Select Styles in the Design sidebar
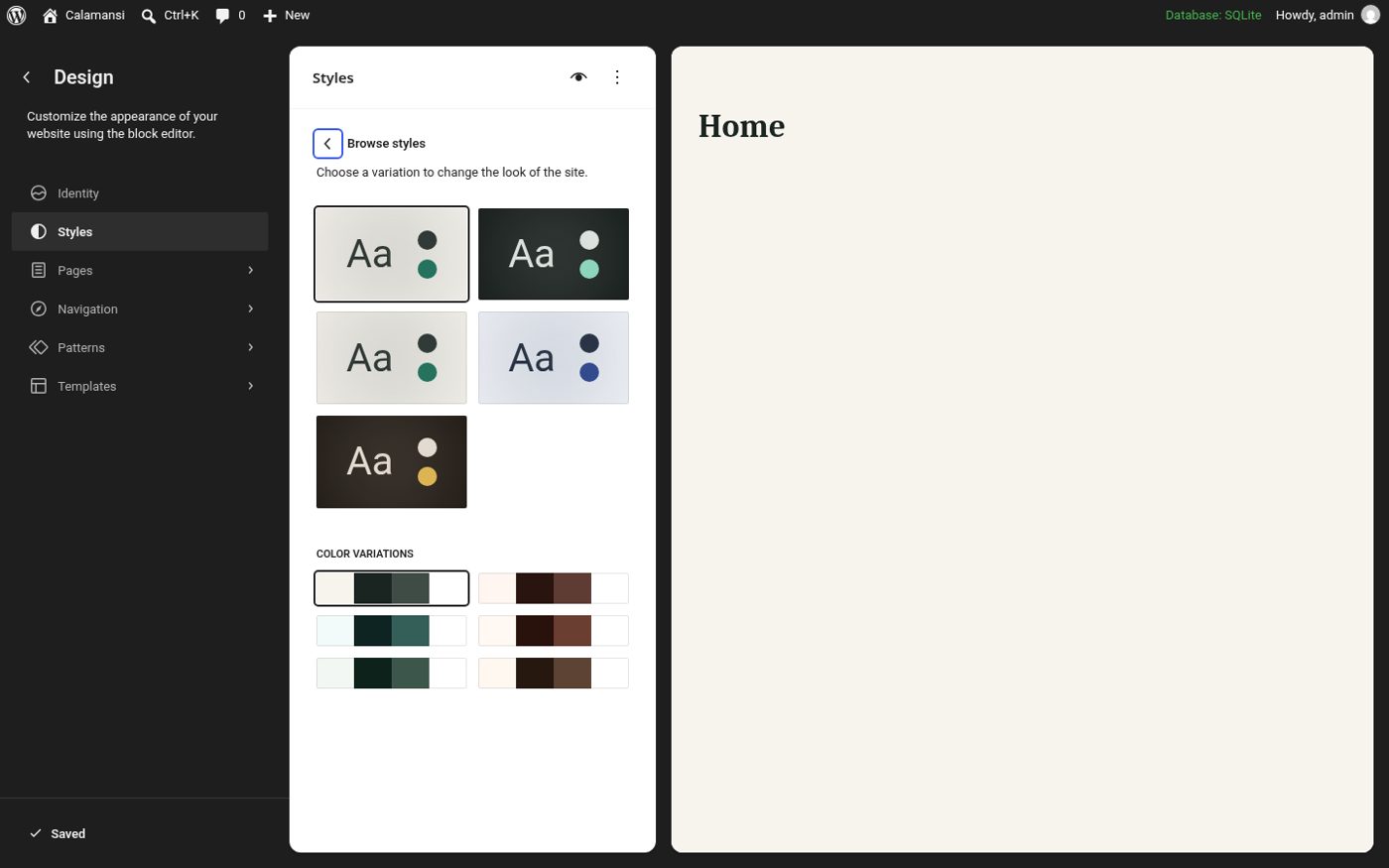Viewport: 1389px width, 868px height. [x=140, y=232]
